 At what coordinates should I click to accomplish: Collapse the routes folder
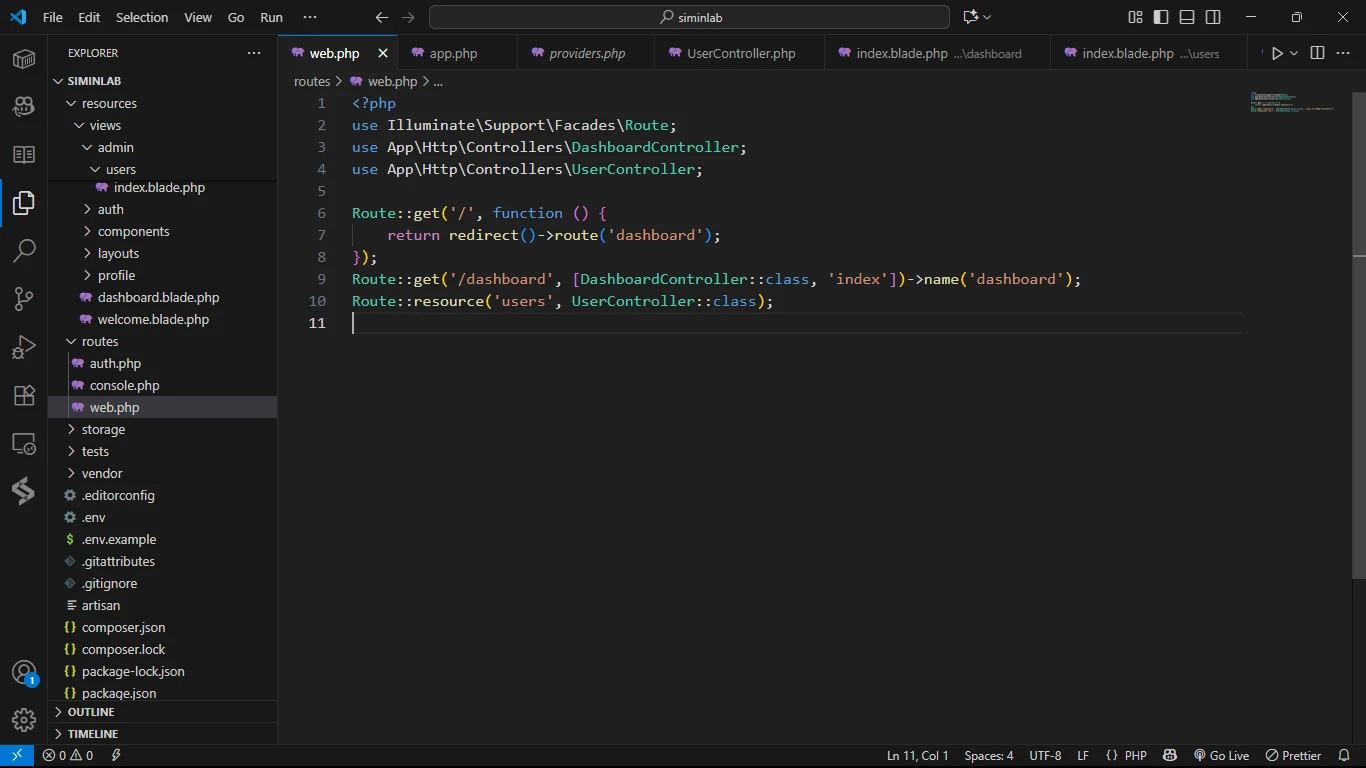pyautogui.click(x=99, y=341)
